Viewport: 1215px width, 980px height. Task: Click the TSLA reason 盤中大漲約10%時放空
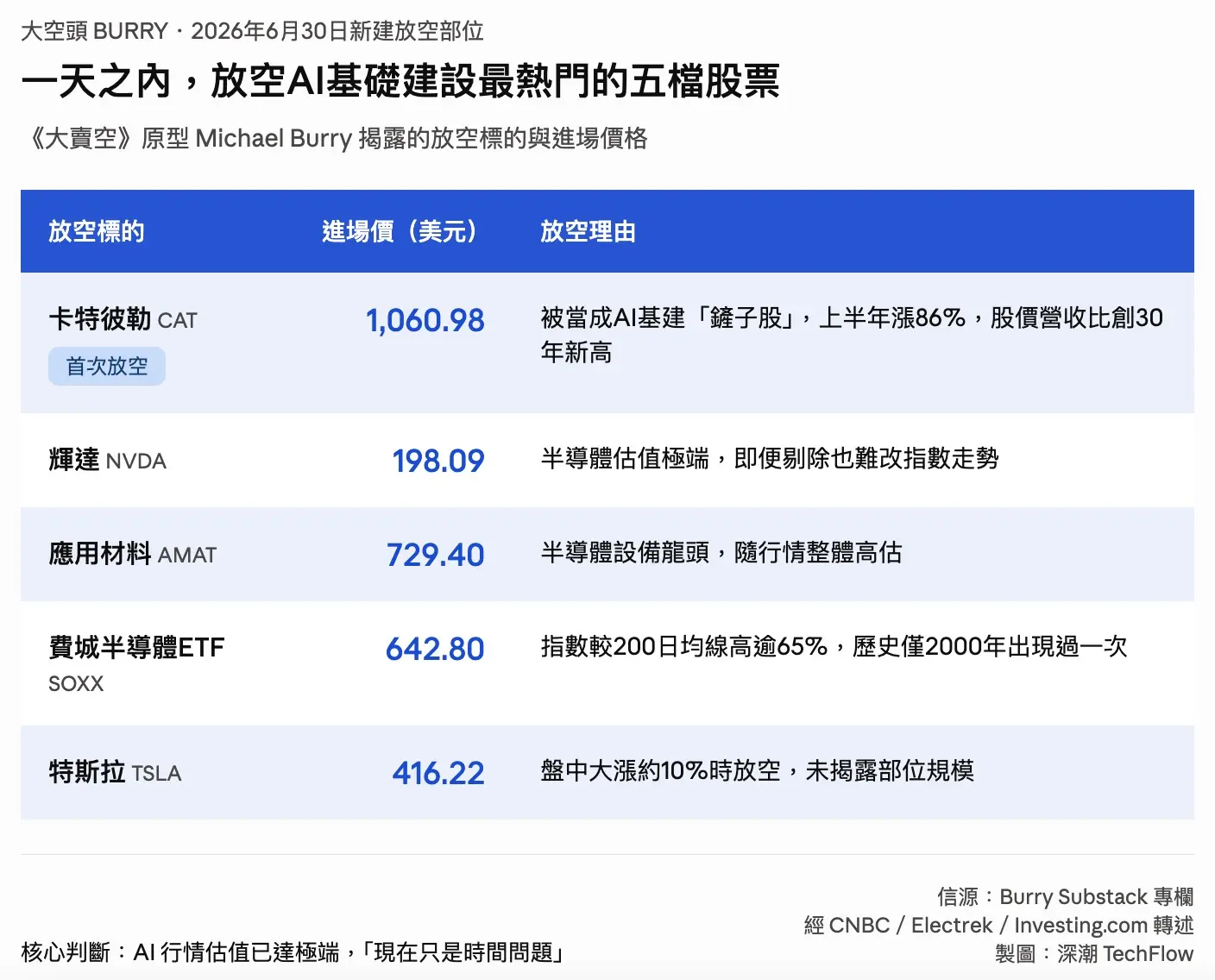[x=661, y=770]
